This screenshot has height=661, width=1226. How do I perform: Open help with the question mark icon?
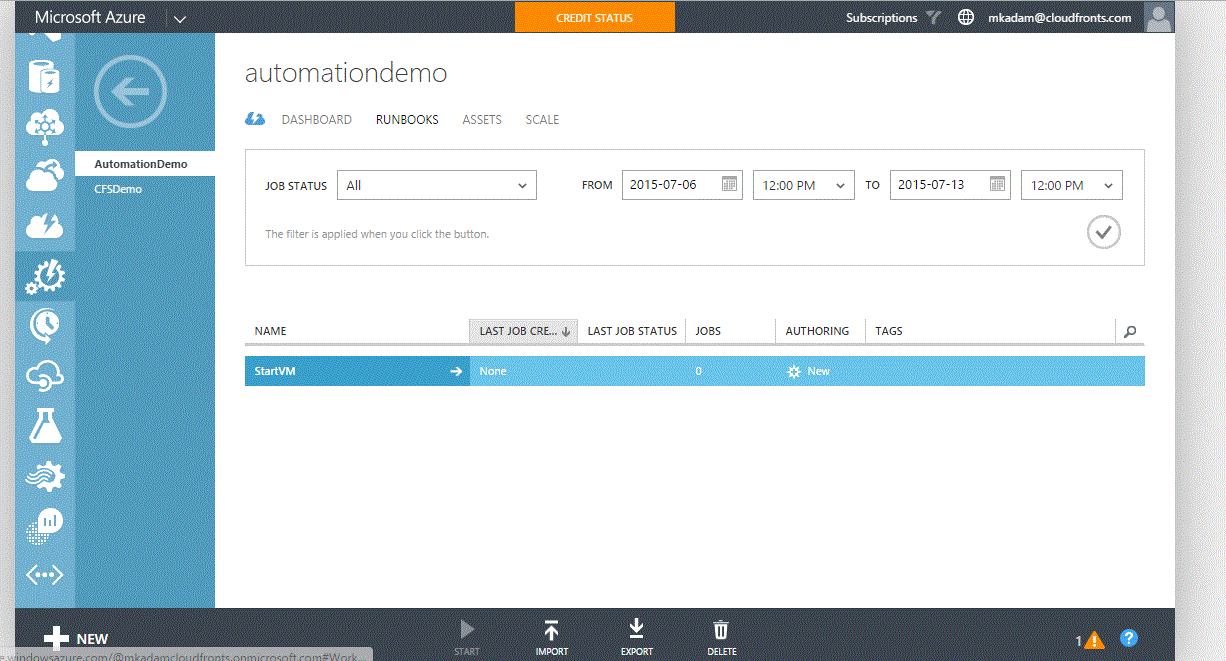tap(1129, 638)
